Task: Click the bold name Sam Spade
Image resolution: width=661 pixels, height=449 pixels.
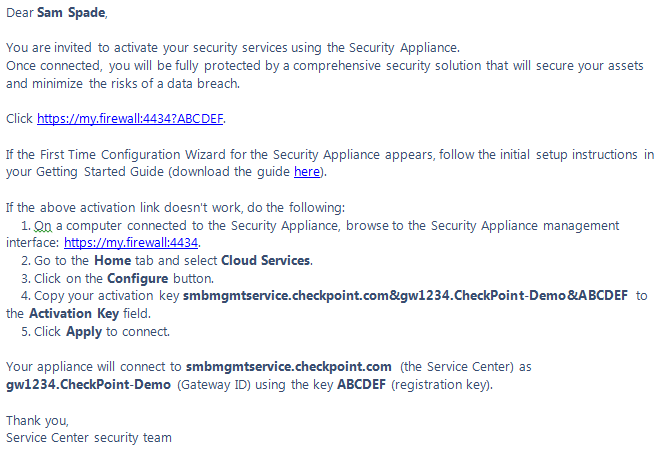Action: pos(71,13)
